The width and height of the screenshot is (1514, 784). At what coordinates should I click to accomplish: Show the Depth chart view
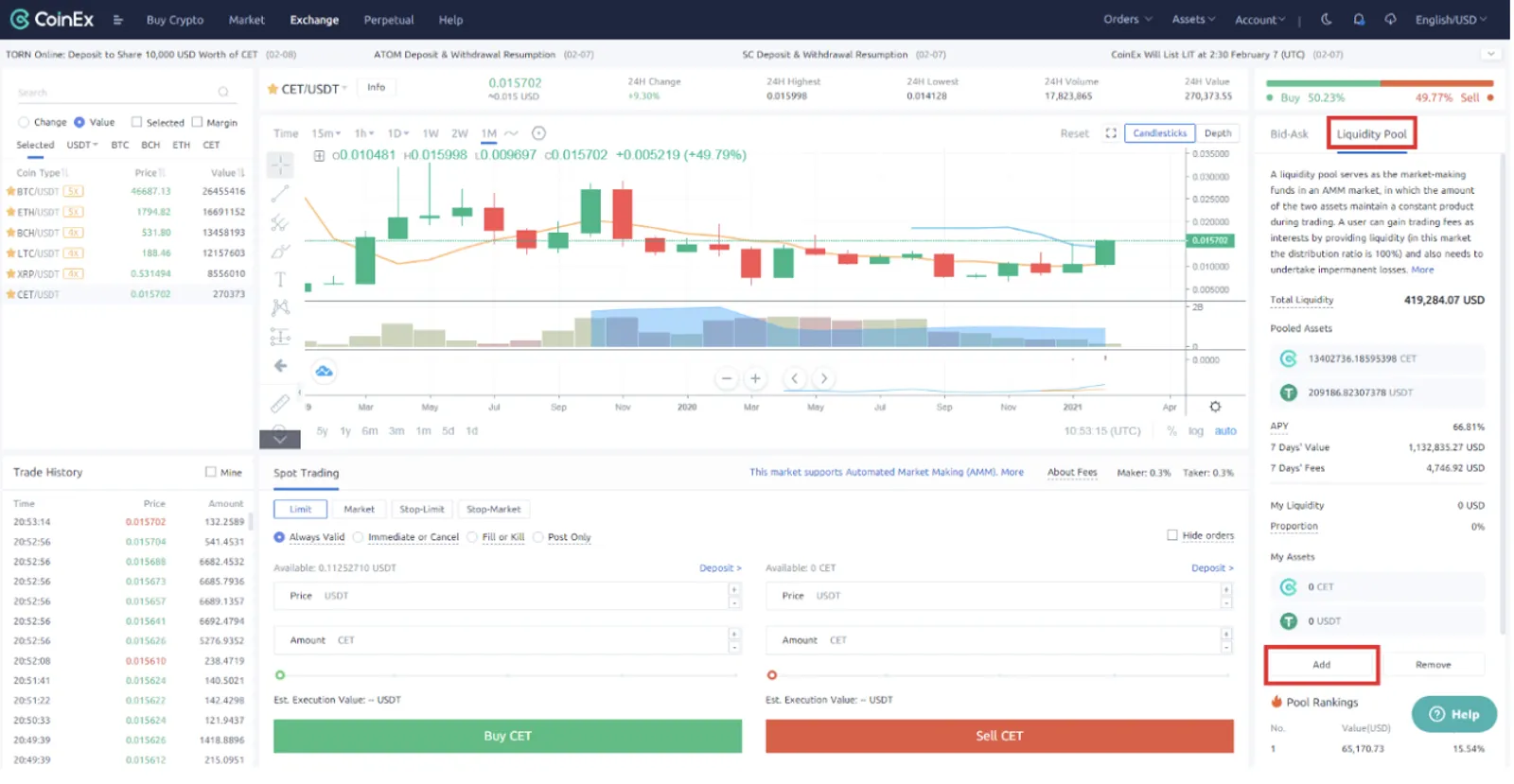[1218, 133]
